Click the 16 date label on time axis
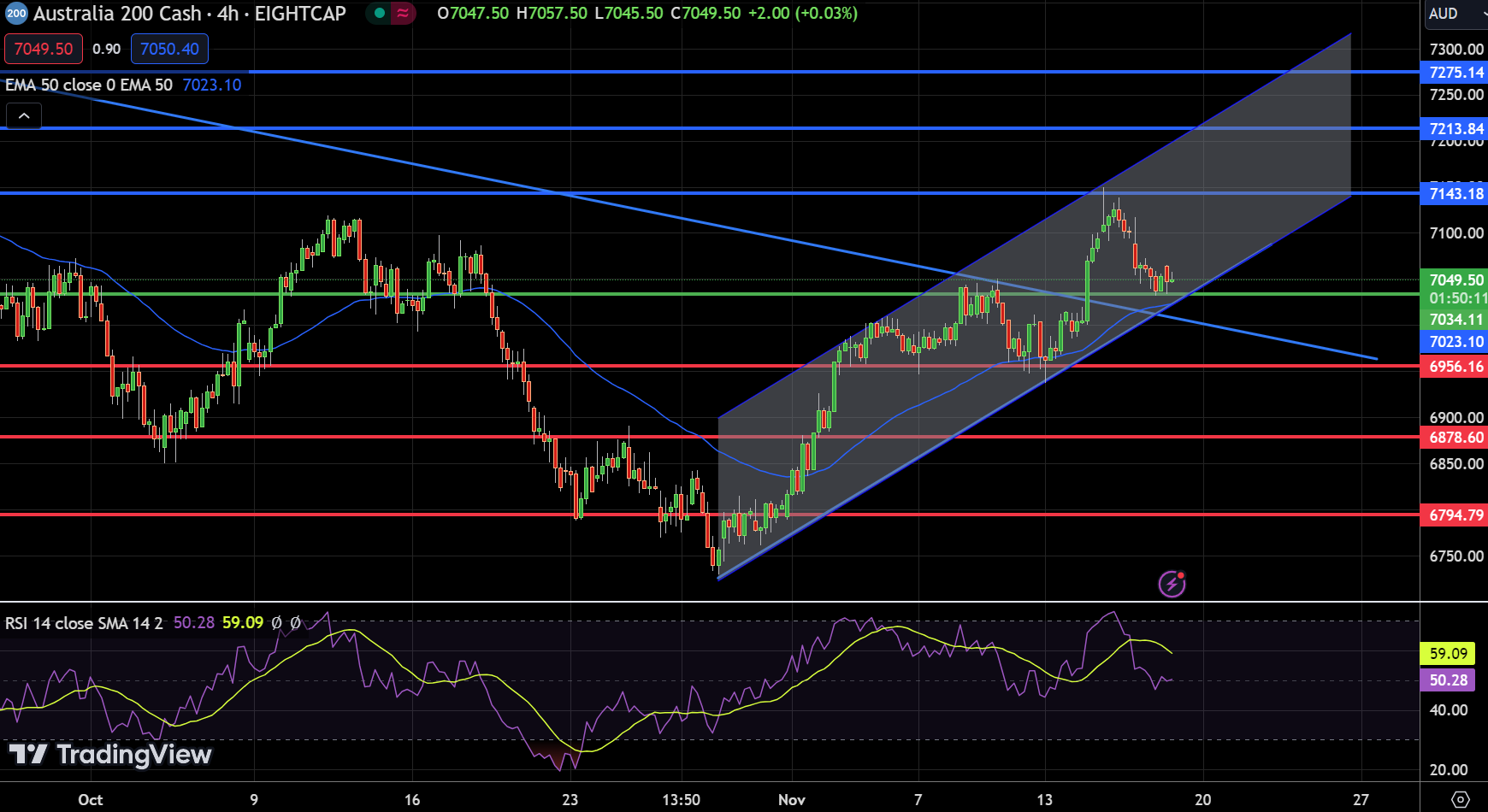Screen dimensions: 1488x812 coord(412,800)
